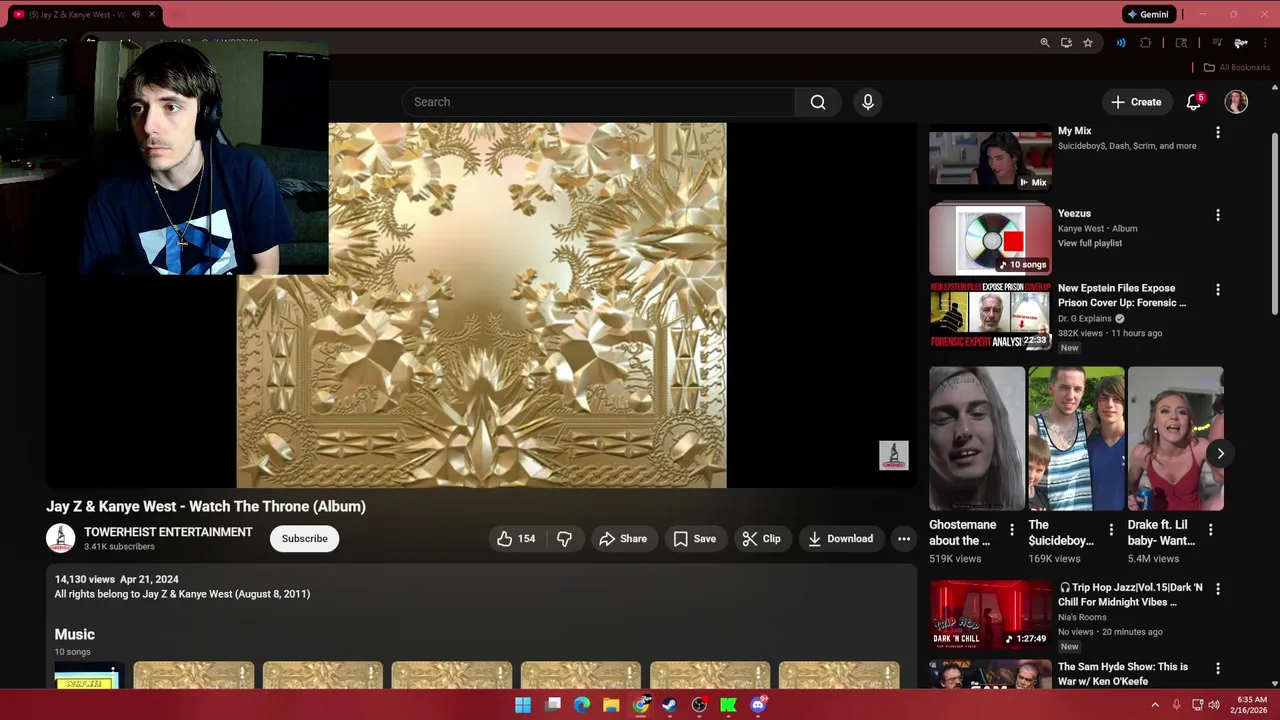1280x720 pixels.
Task: Click the taskbar volume icon
Action: pyautogui.click(x=1214, y=705)
